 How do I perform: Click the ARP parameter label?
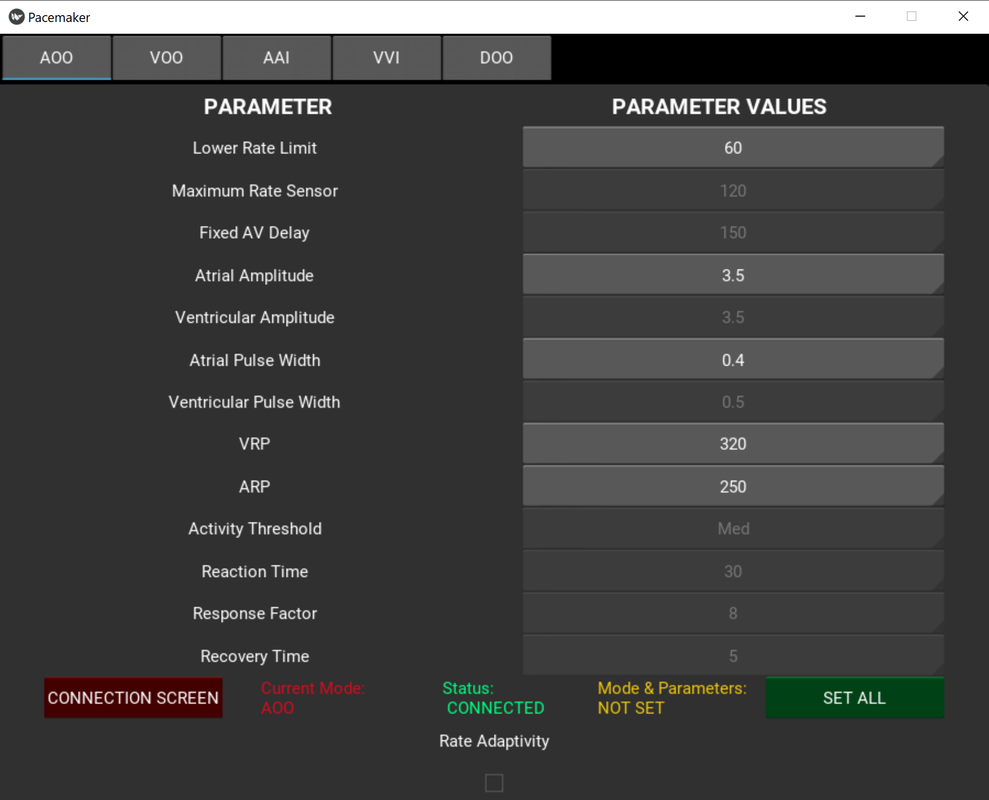point(255,486)
